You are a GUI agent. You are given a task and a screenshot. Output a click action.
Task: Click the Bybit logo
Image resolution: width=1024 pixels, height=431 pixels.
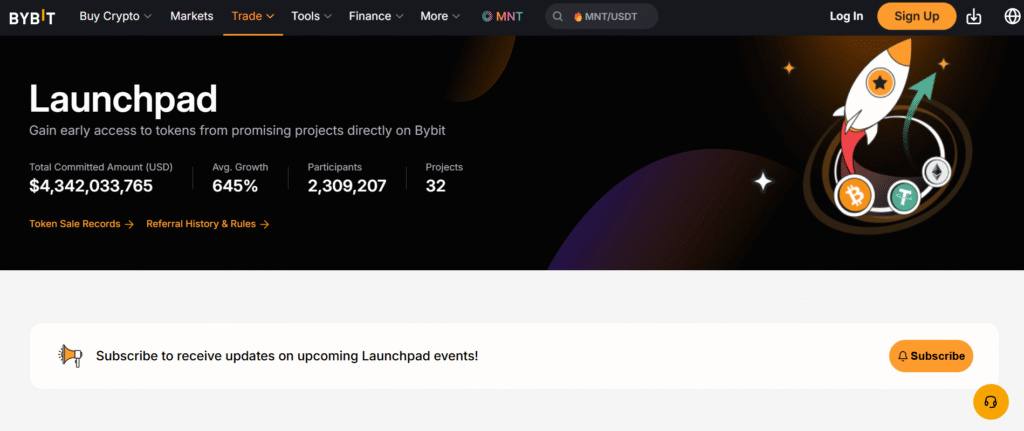tap(32, 17)
